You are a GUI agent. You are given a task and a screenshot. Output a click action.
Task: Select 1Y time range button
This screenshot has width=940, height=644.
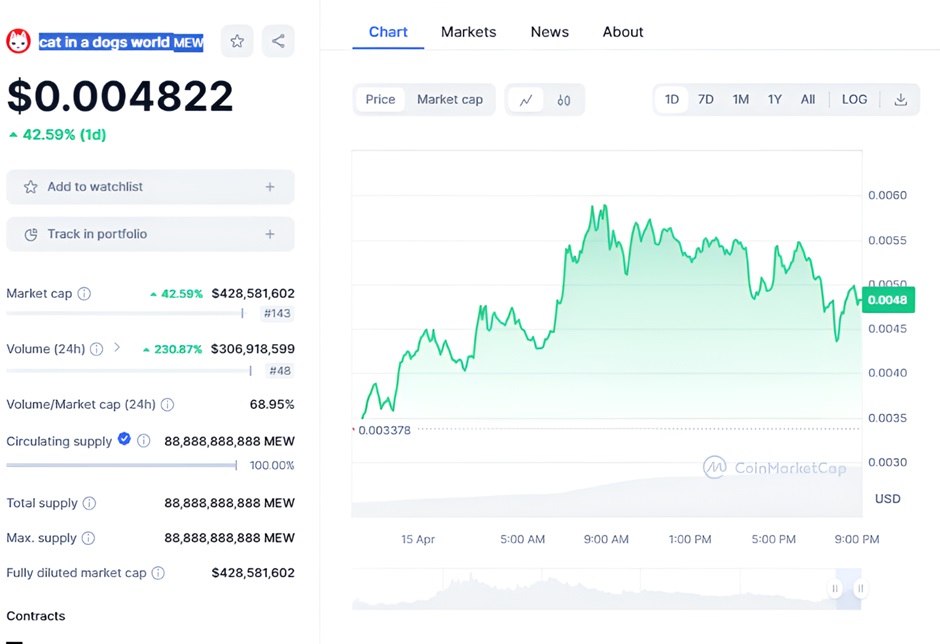[x=775, y=100]
